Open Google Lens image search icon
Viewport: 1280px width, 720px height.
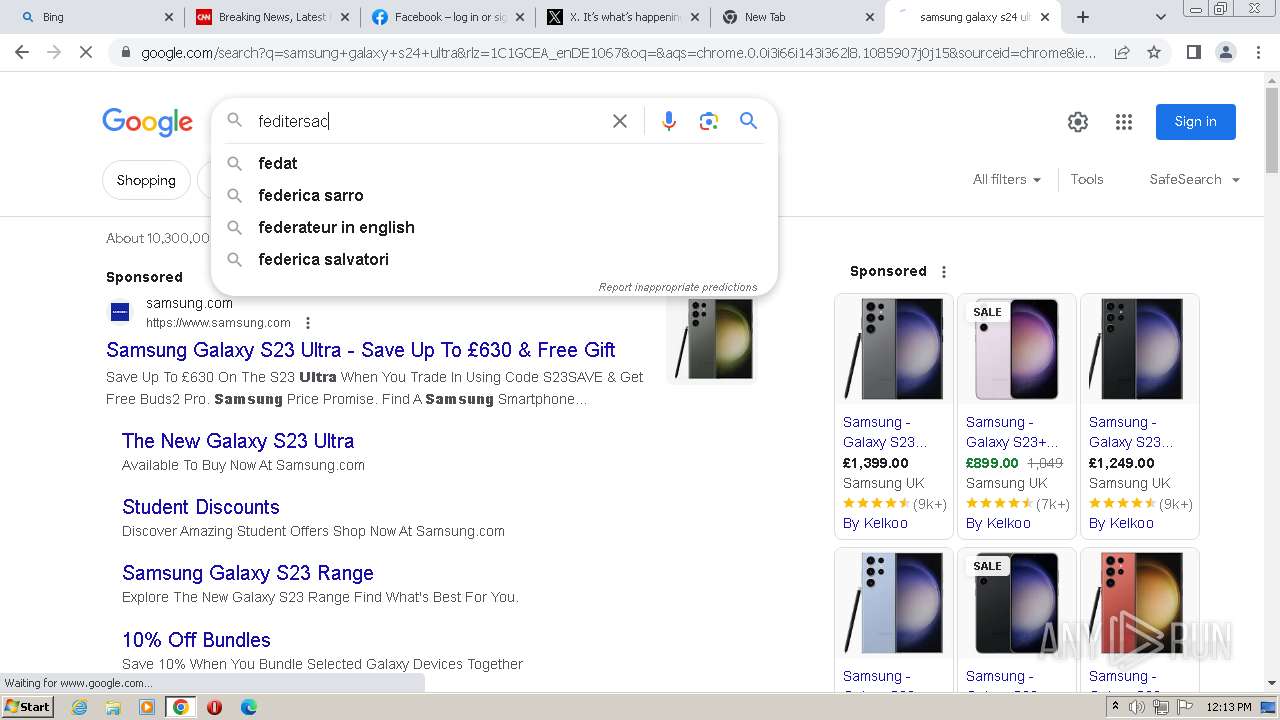pyautogui.click(x=709, y=121)
